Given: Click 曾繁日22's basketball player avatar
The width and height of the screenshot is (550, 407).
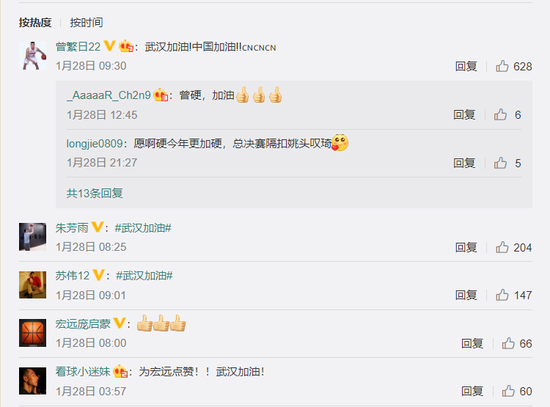Looking at the screenshot, I should 33,56.
